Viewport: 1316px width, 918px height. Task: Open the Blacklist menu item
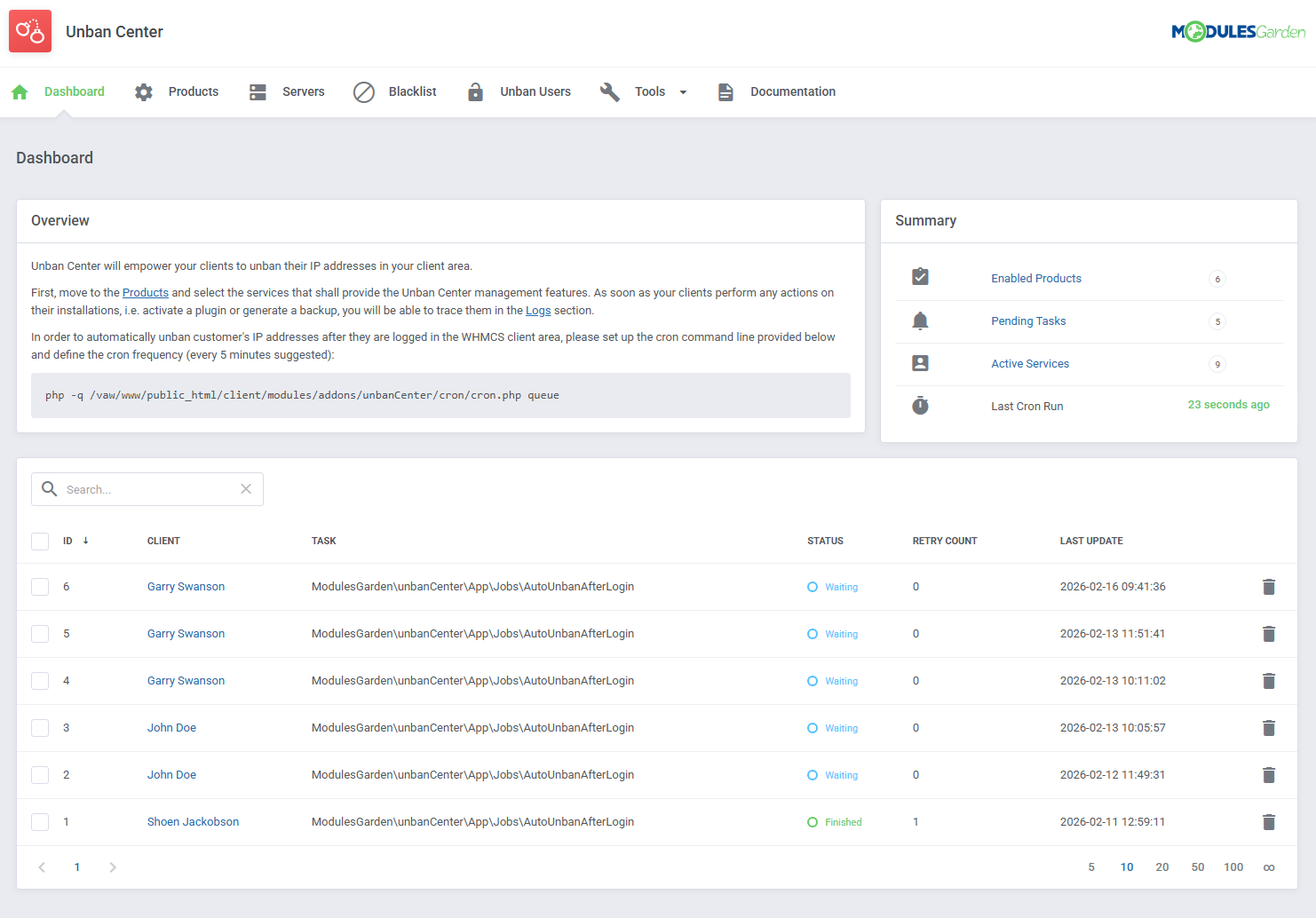click(413, 92)
